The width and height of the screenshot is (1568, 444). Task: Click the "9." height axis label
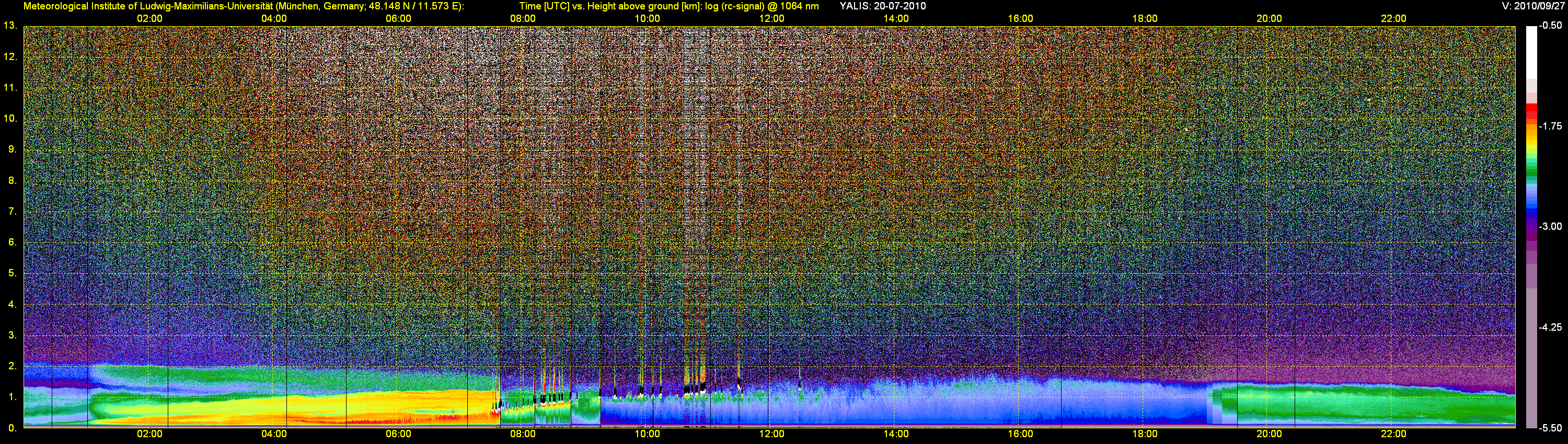point(12,149)
